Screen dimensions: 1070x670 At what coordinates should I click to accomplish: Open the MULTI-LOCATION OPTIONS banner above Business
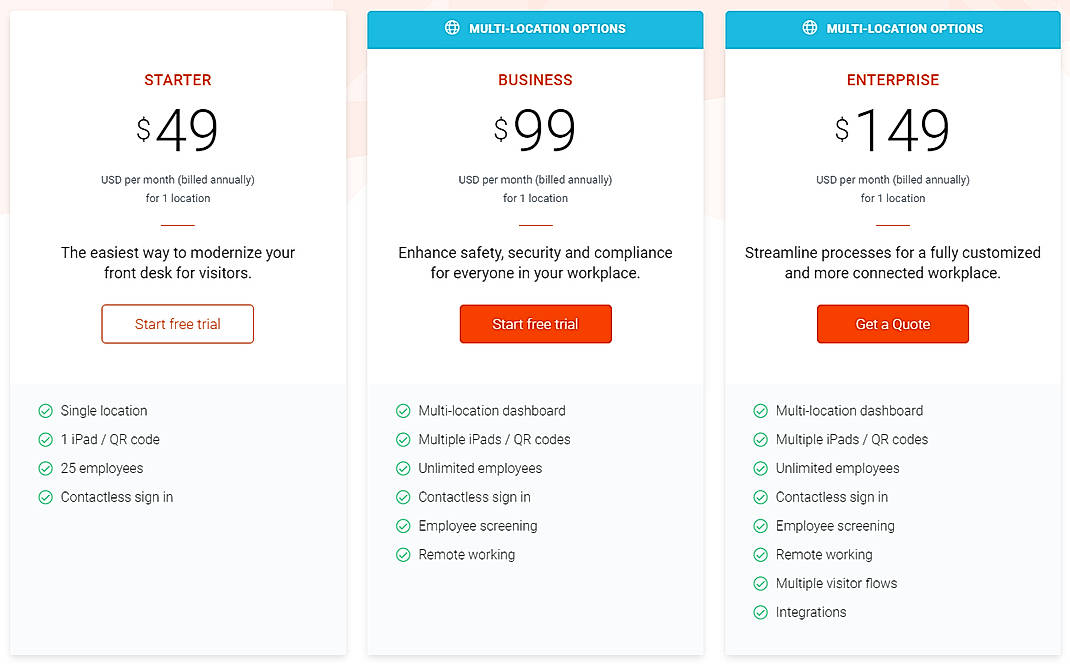[x=535, y=29]
